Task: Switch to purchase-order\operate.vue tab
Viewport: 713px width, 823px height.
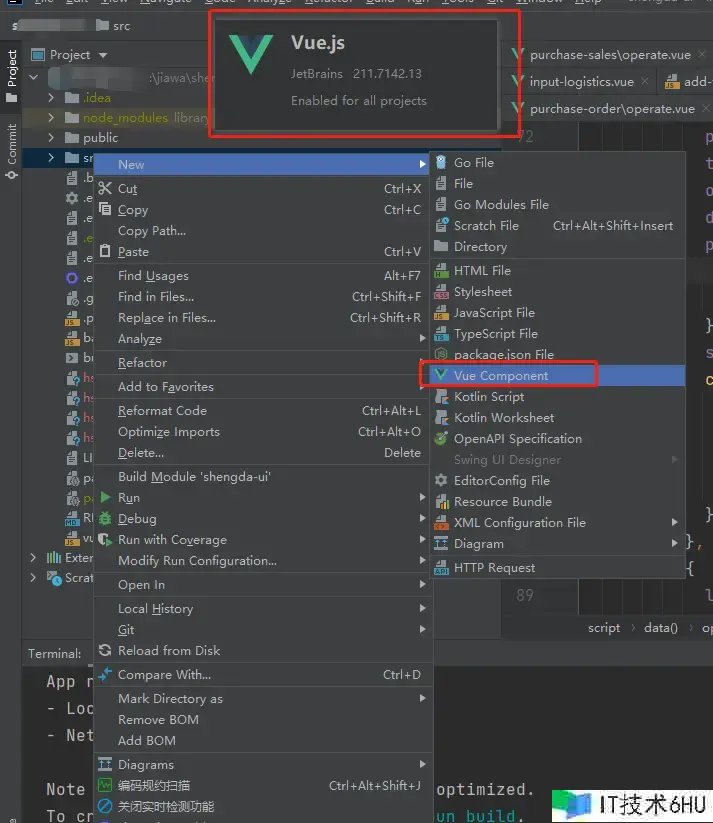Action: point(611,108)
